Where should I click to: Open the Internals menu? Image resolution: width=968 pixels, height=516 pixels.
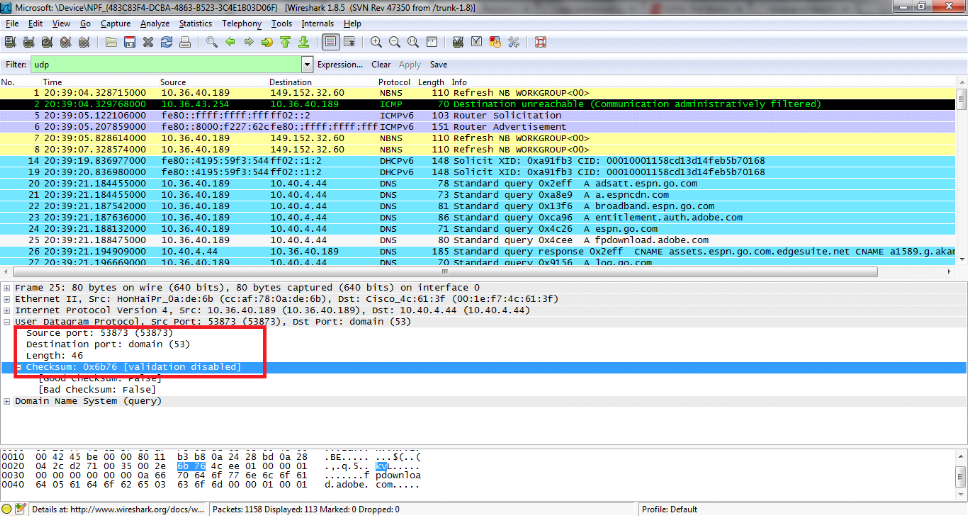[317, 23]
